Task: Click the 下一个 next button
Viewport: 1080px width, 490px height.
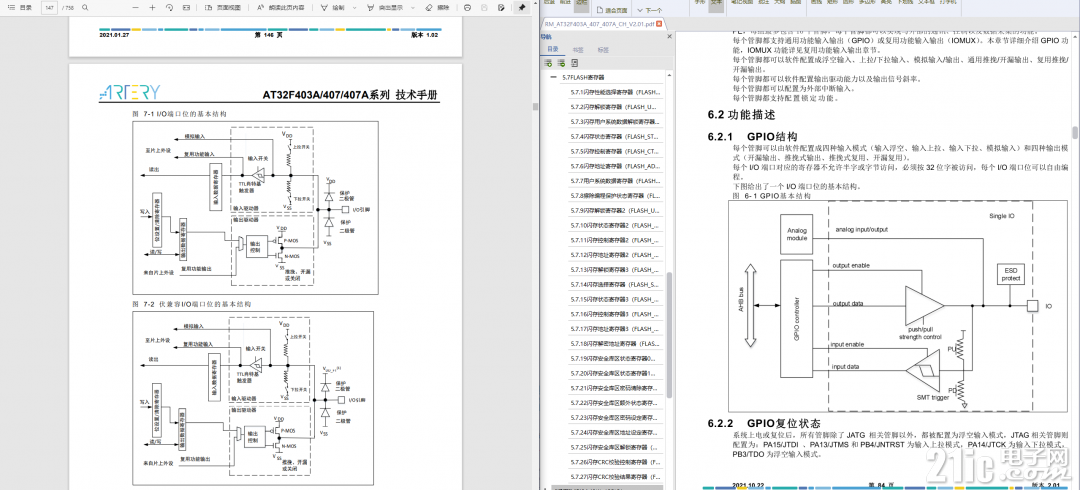Action: (x=650, y=11)
